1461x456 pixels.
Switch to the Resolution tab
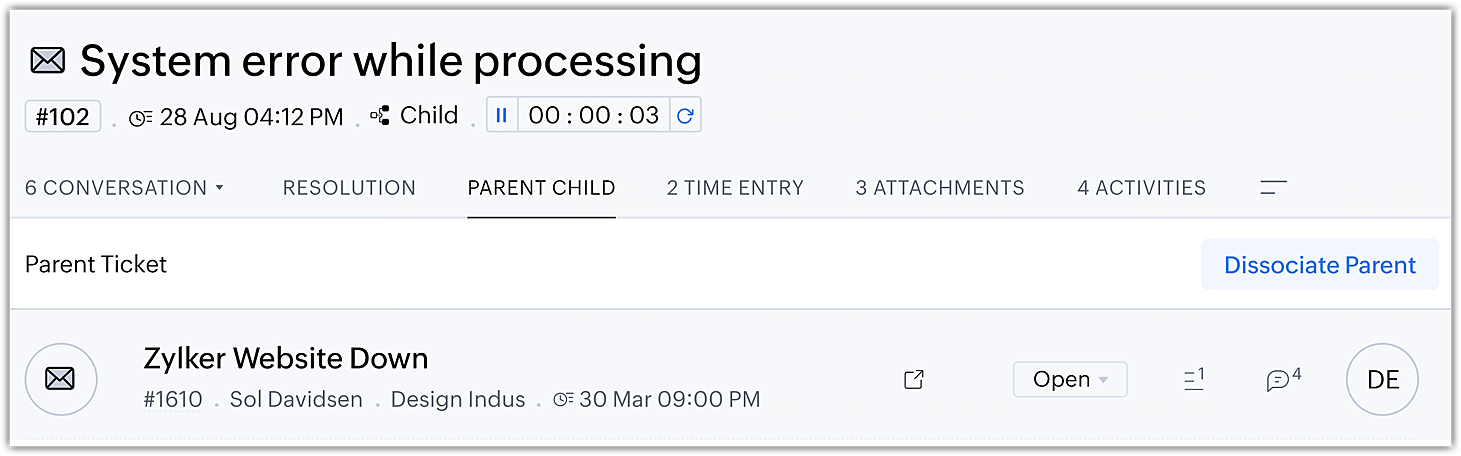pyautogui.click(x=349, y=188)
